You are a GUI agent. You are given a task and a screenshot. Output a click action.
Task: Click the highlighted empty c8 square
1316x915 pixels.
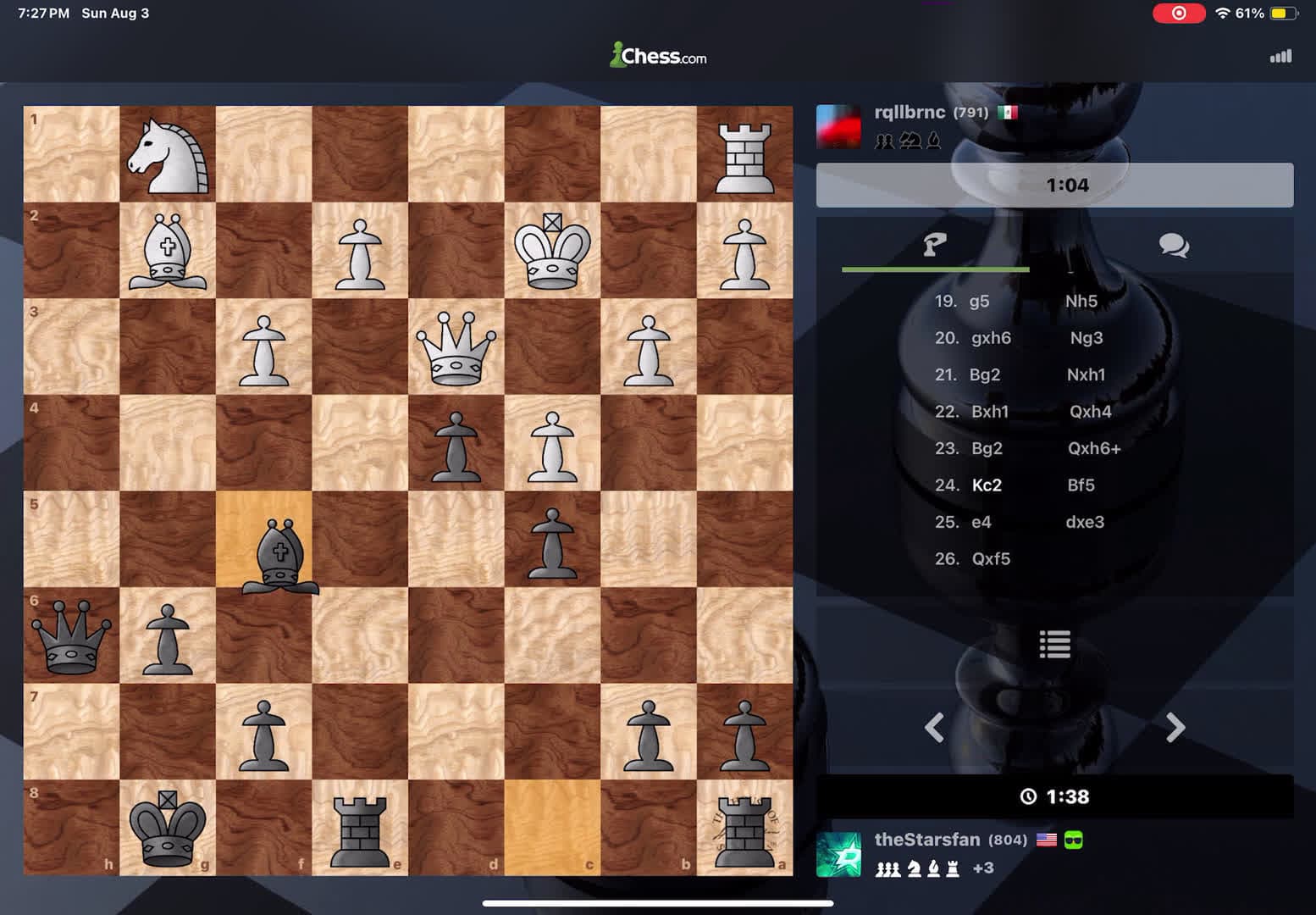[x=552, y=828]
